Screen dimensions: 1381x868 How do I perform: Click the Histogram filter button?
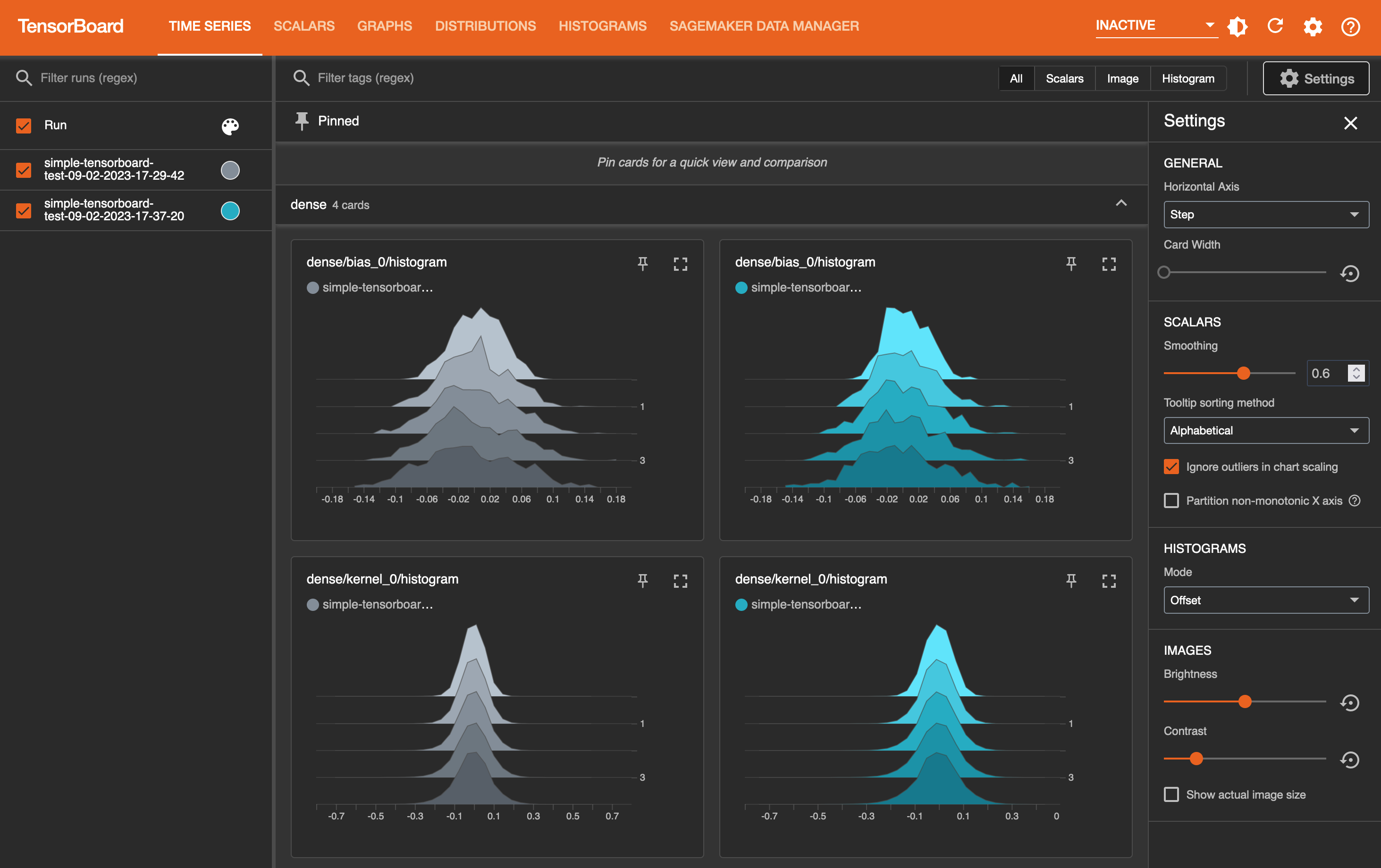pyautogui.click(x=1187, y=77)
